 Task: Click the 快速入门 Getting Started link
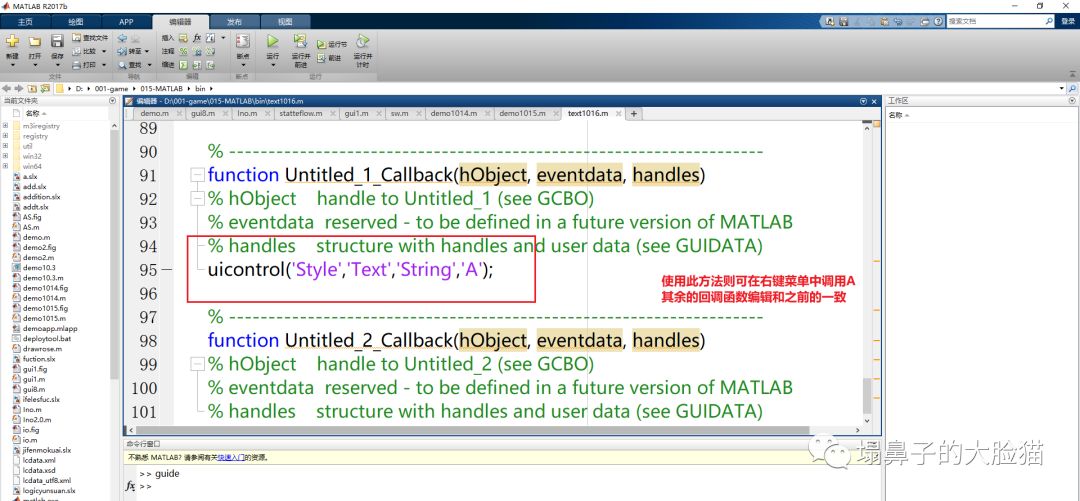click(x=231, y=458)
